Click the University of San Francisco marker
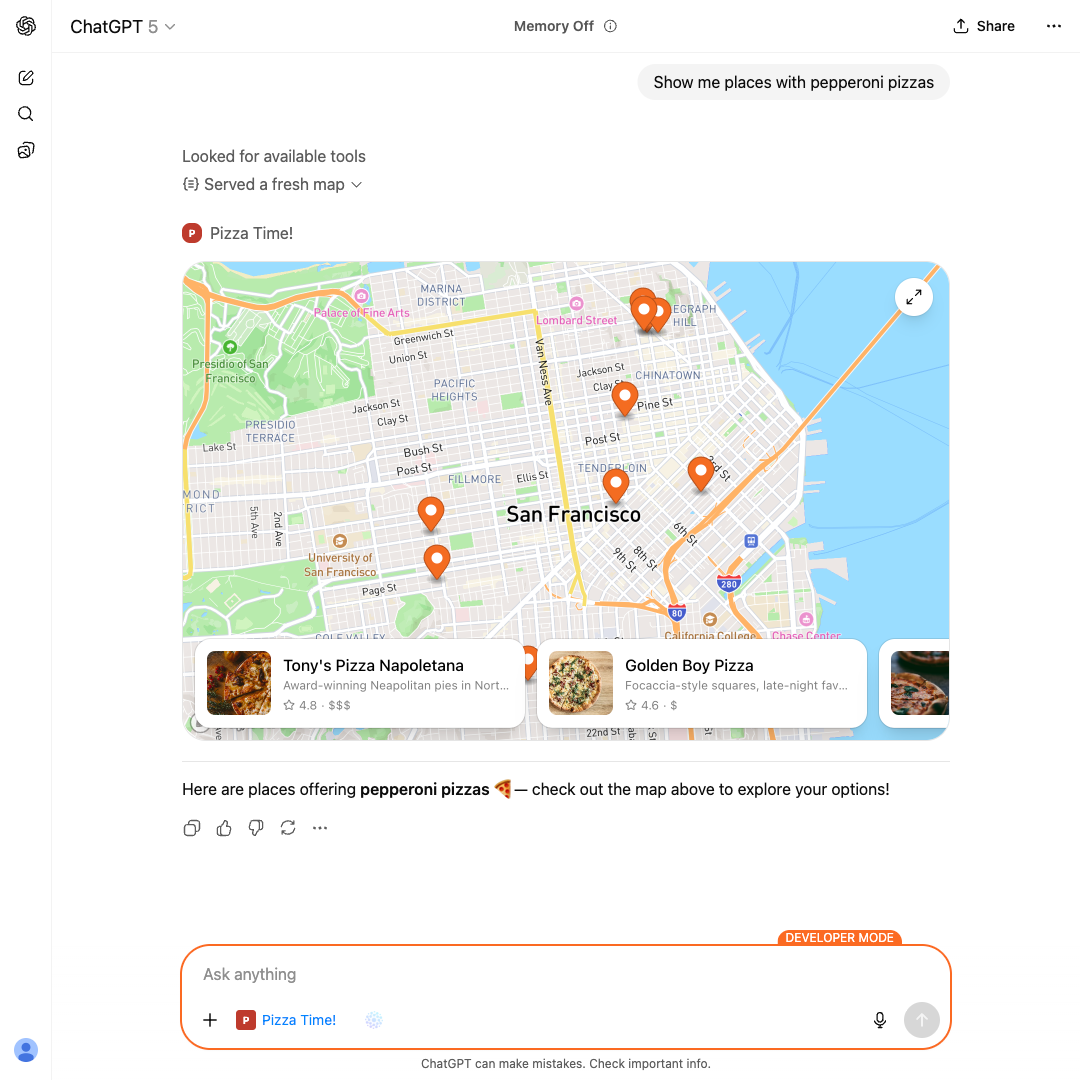 (x=340, y=541)
